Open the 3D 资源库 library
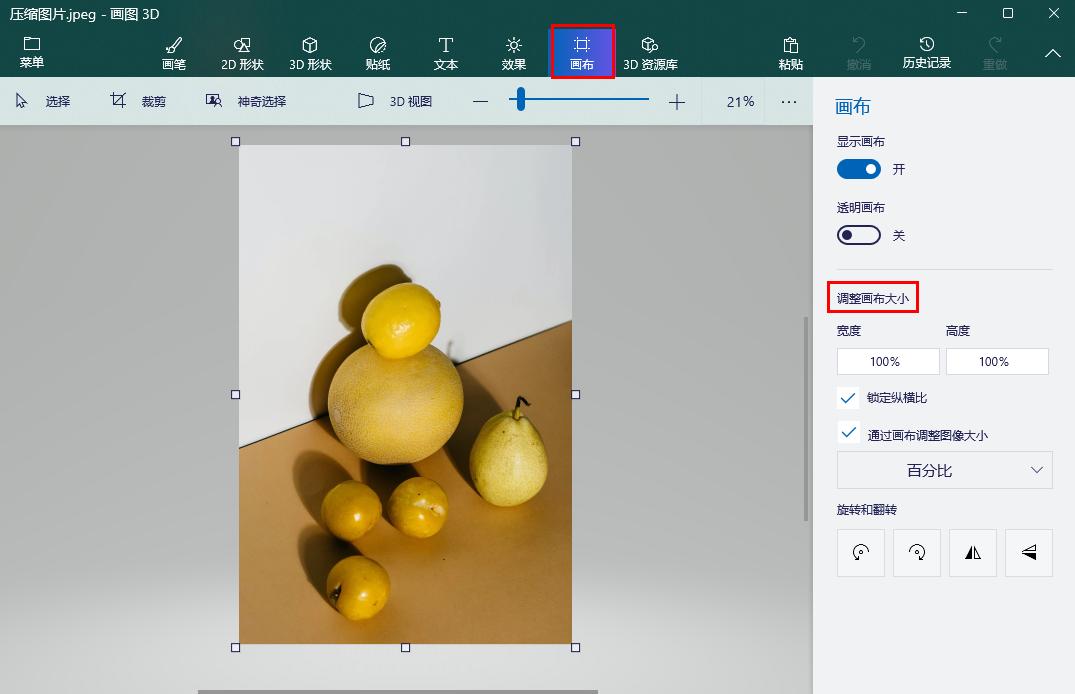Viewport: 1075px width, 694px height. click(650, 53)
